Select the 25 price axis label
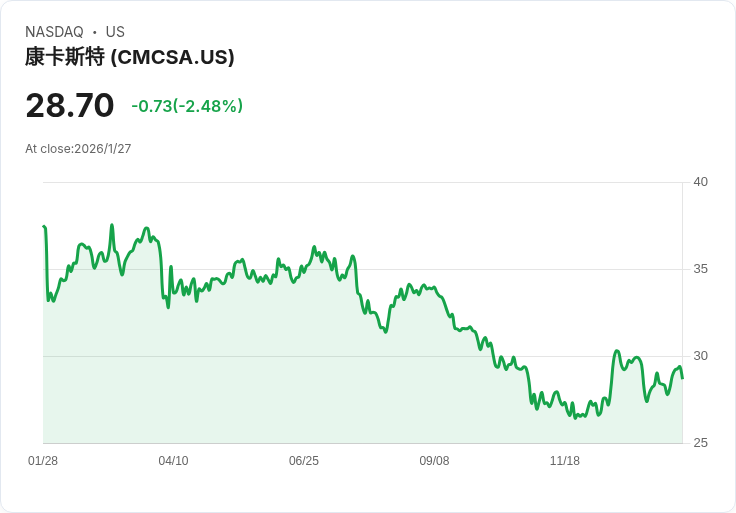Image resolution: width=736 pixels, height=513 pixels. pyautogui.click(x=700, y=443)
